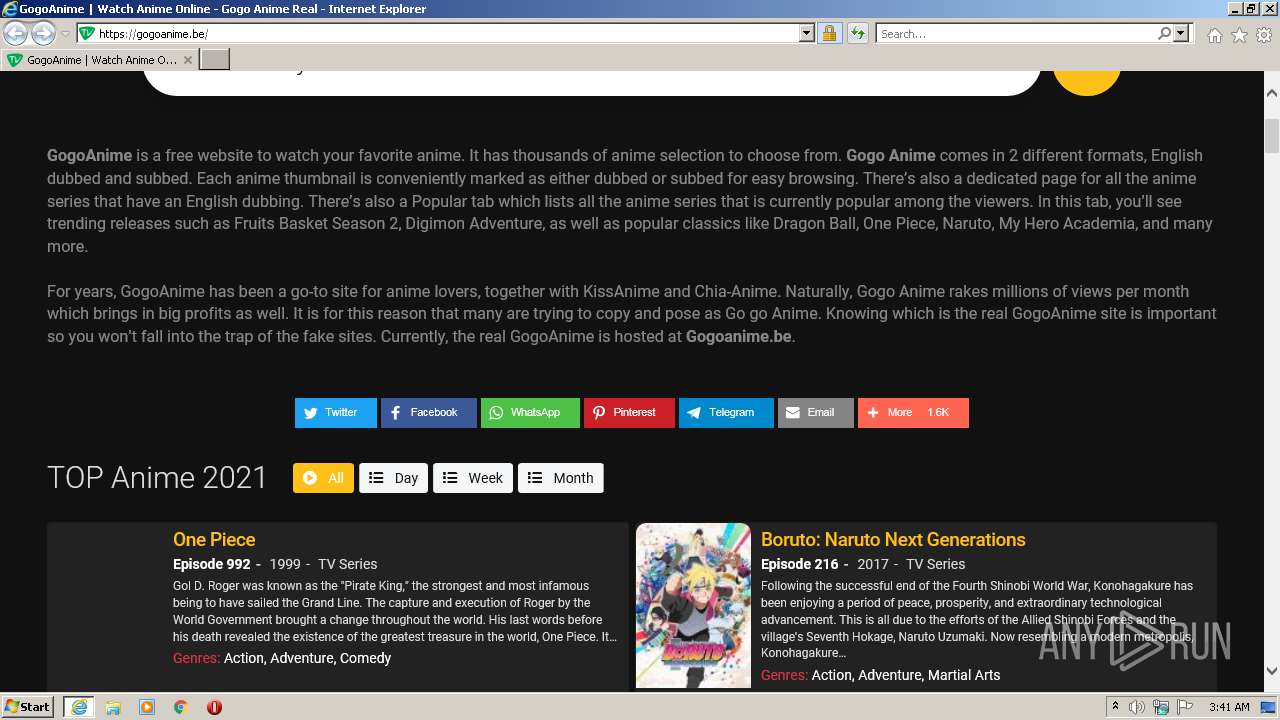Click the IE Forward arrow button
This screenshot has width=1280, height=720.
[x=43, y=34]
